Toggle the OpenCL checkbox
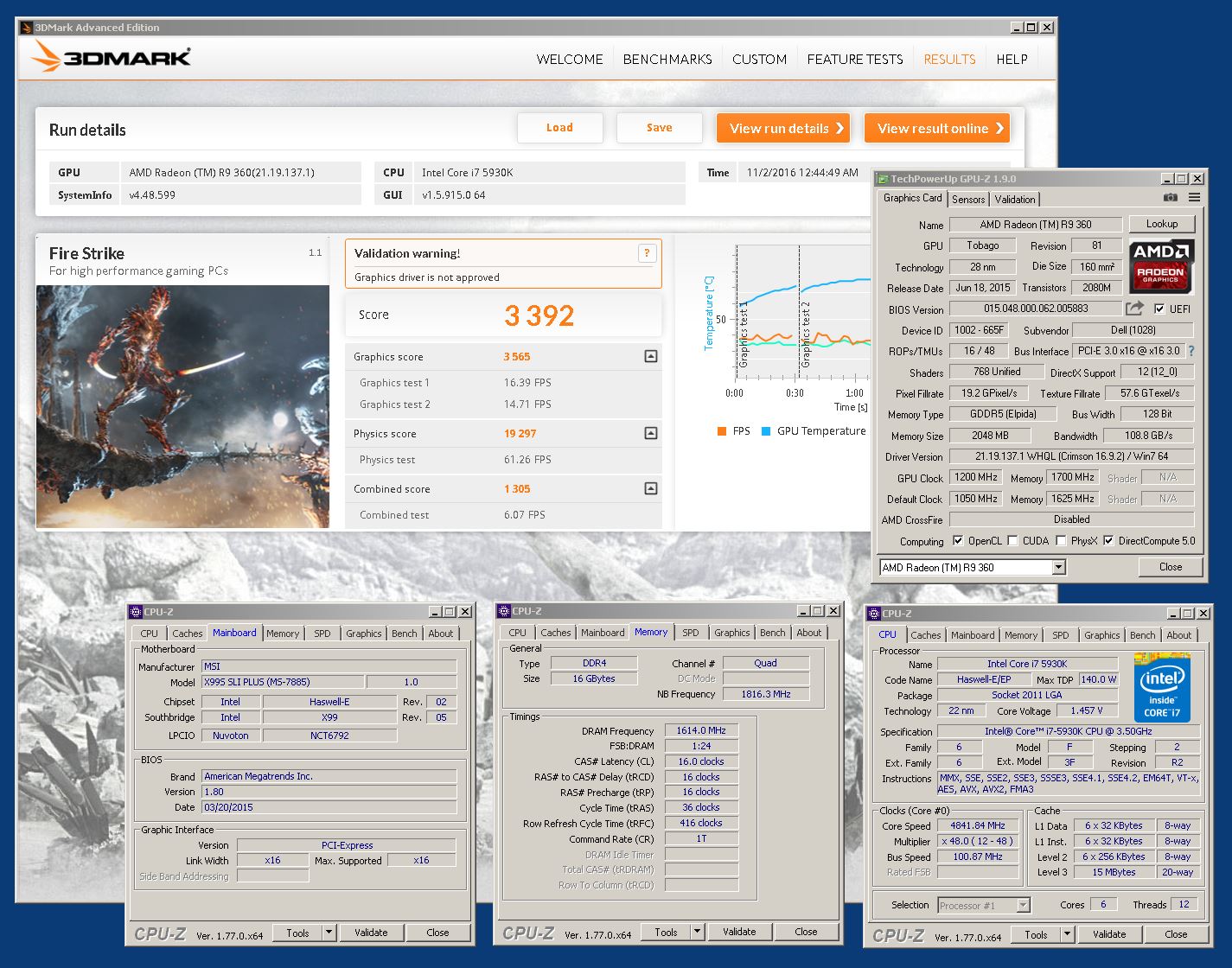Screen dimensions: 1232x968 [x=958, y=541]
